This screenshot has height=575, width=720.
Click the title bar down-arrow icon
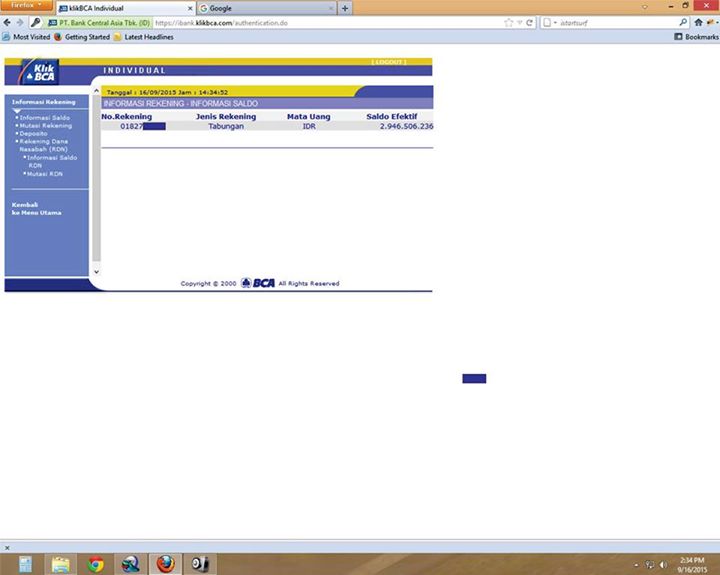(645, 6)
